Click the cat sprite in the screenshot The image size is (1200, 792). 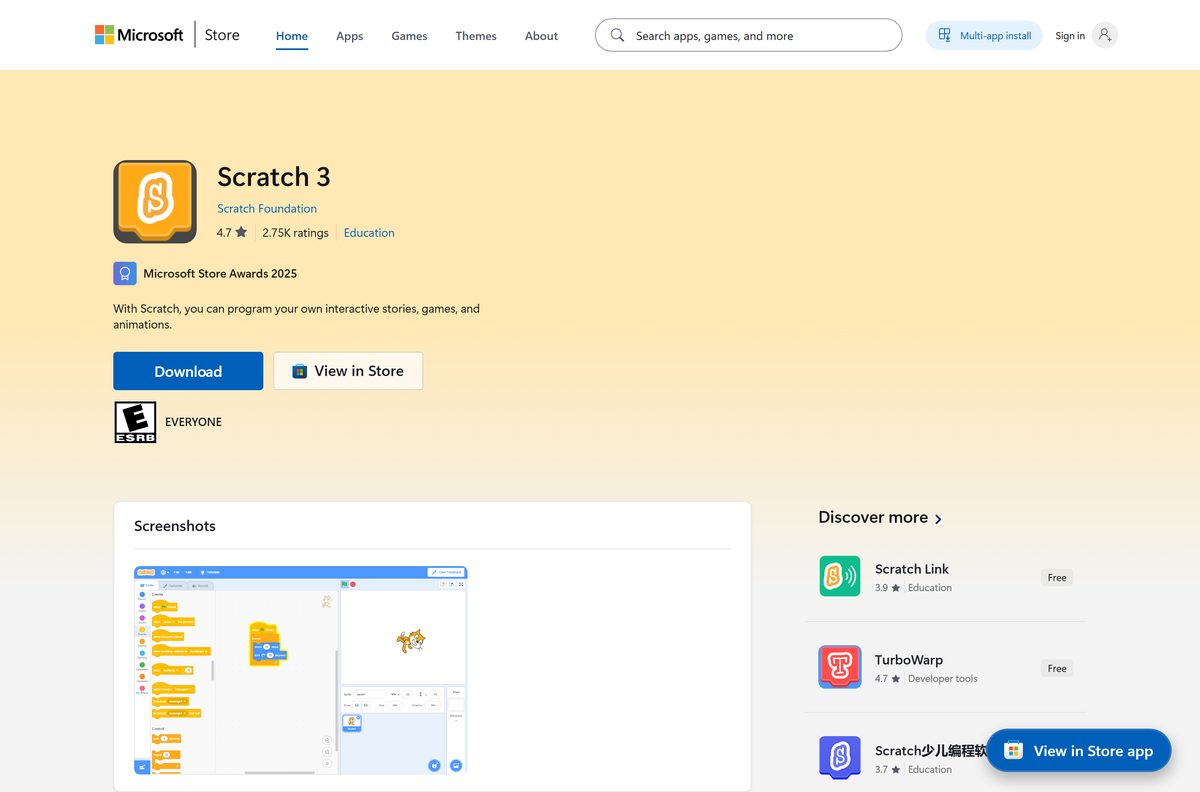pyautogui.click(x=410, y=640)
